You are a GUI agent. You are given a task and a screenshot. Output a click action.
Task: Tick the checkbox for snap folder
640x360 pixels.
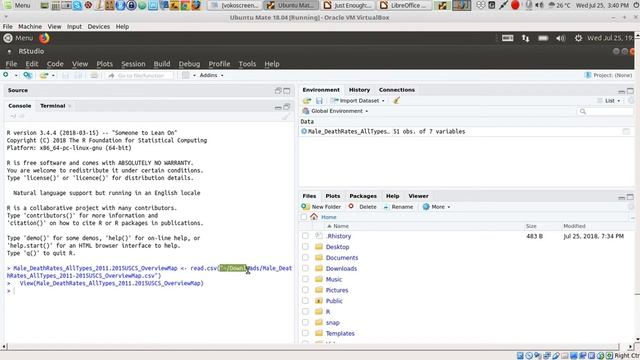point(305,322)
